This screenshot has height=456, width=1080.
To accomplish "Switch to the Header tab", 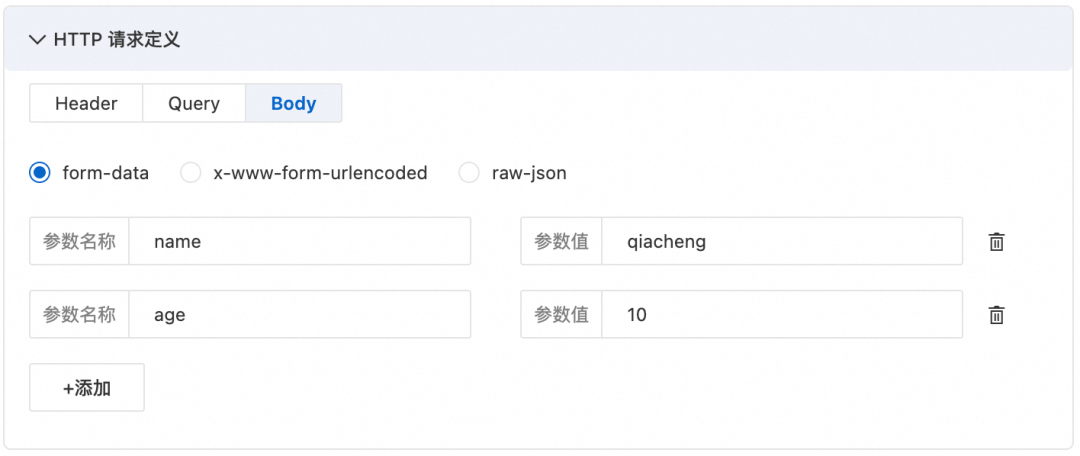I will click(x=86, y=103).
